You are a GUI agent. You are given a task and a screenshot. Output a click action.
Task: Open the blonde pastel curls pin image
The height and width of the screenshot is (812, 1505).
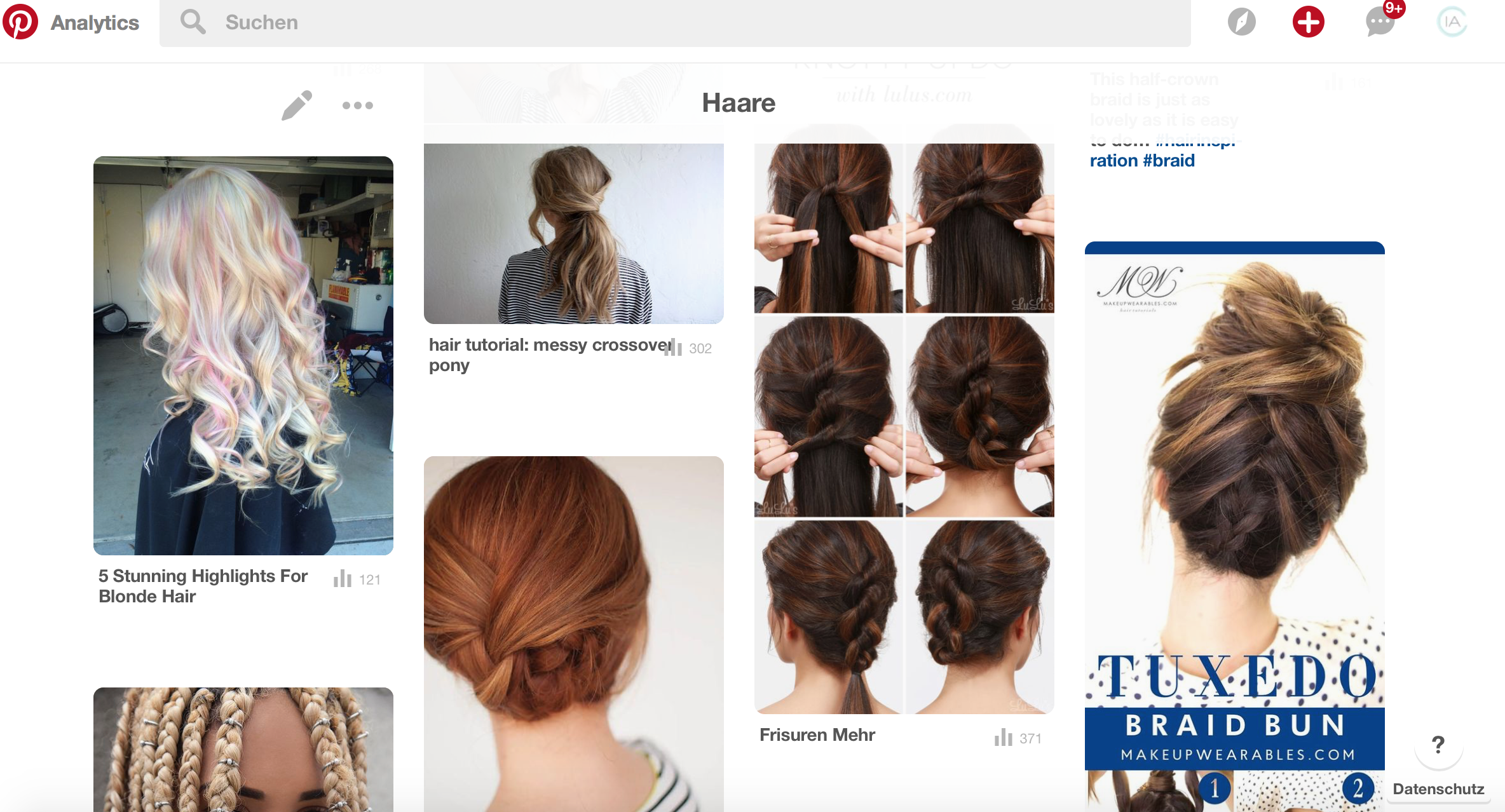243,355
